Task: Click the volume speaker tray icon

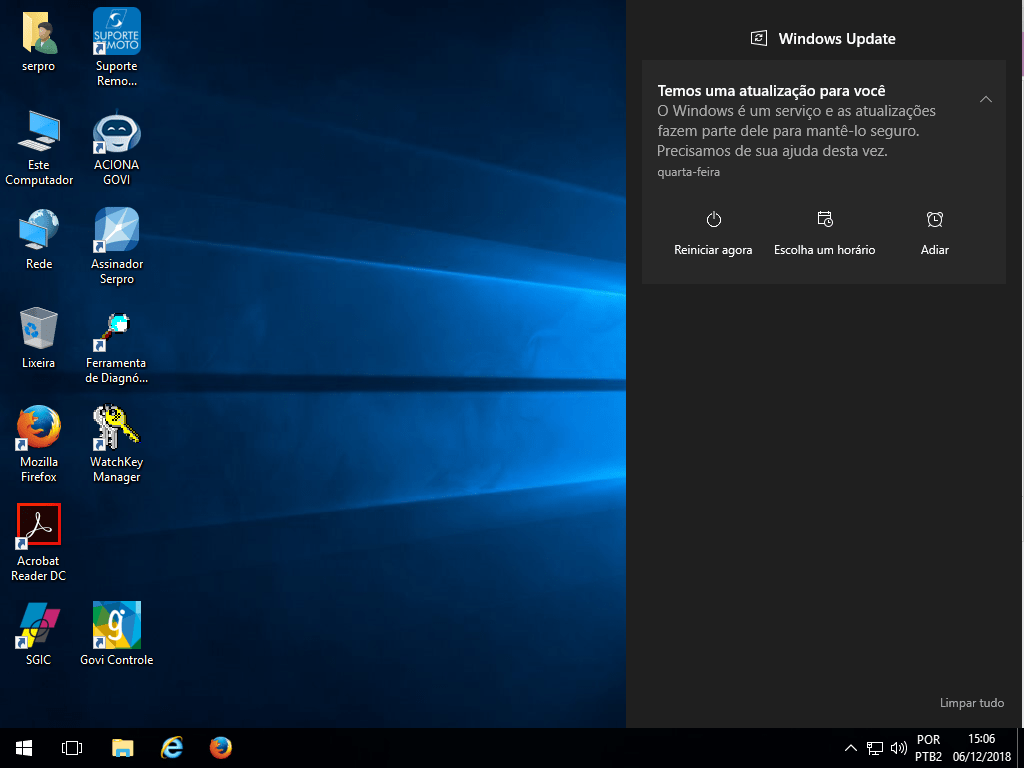Action: click(x=897, y=748)
